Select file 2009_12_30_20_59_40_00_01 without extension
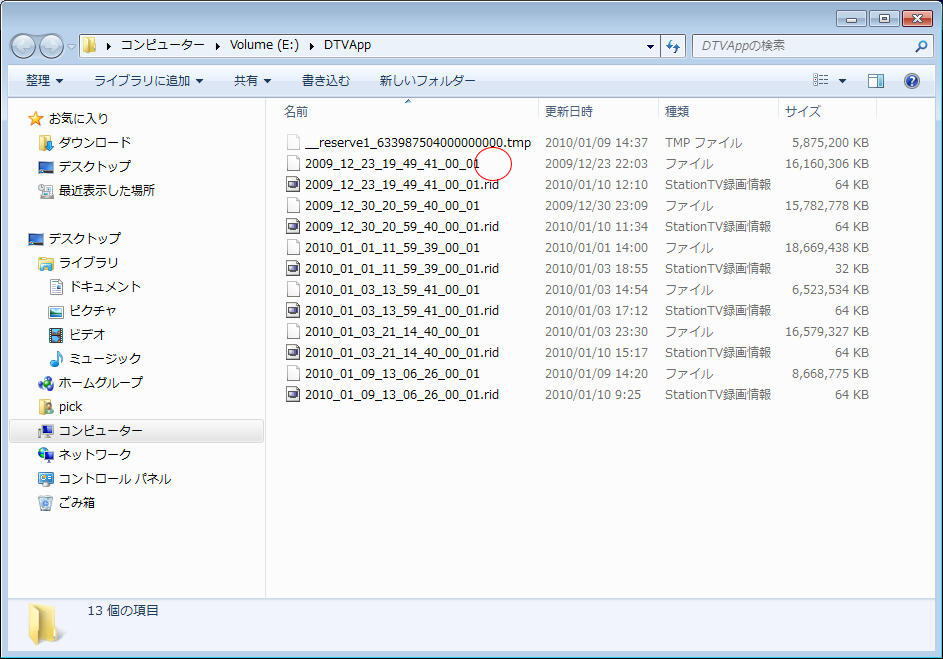The width and height of the screenshot is (943, 659). click(x=392, y=206)
